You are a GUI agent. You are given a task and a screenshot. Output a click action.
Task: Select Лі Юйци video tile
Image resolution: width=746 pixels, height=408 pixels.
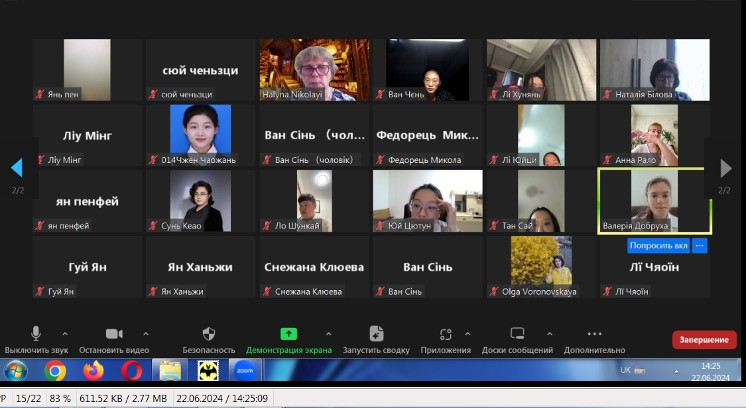[541, 136]
